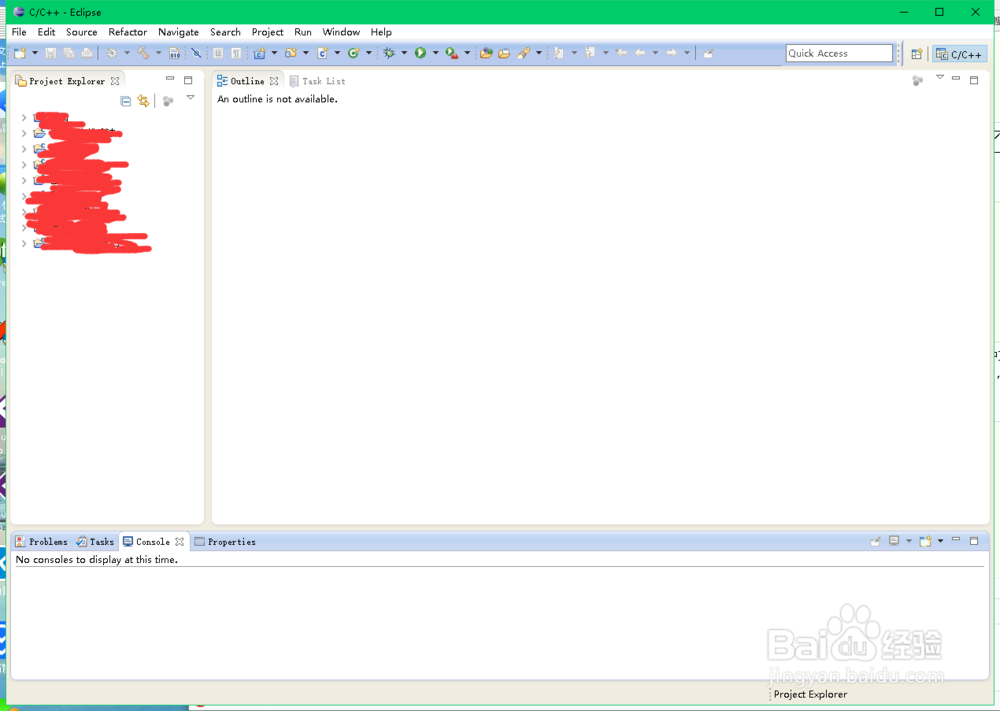This screenshot has width=1000, height=711.
Task: Open dropdown next to New C/C++ Project
Action: [274, 53]
